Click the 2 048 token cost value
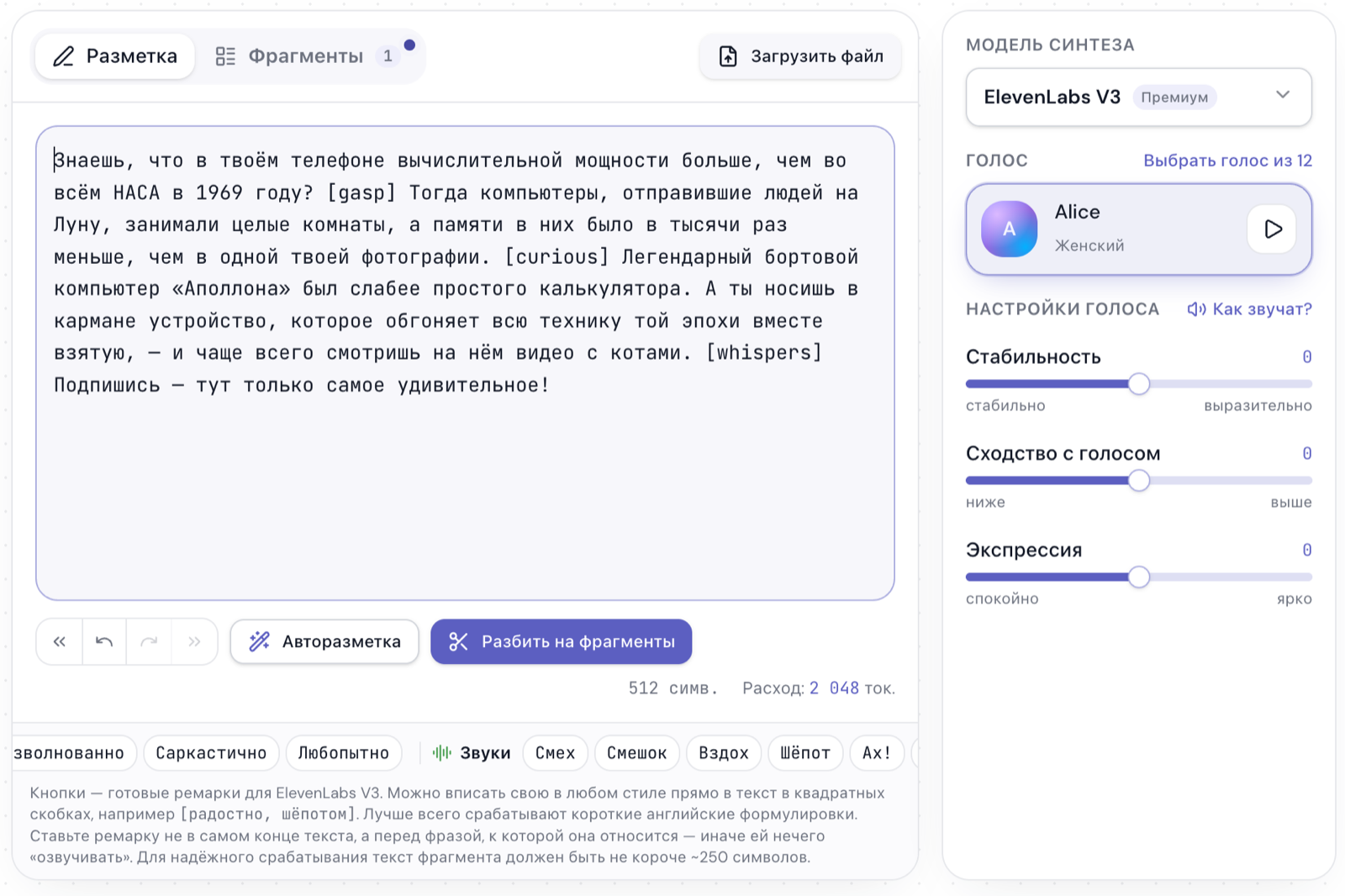 point(834,688)
